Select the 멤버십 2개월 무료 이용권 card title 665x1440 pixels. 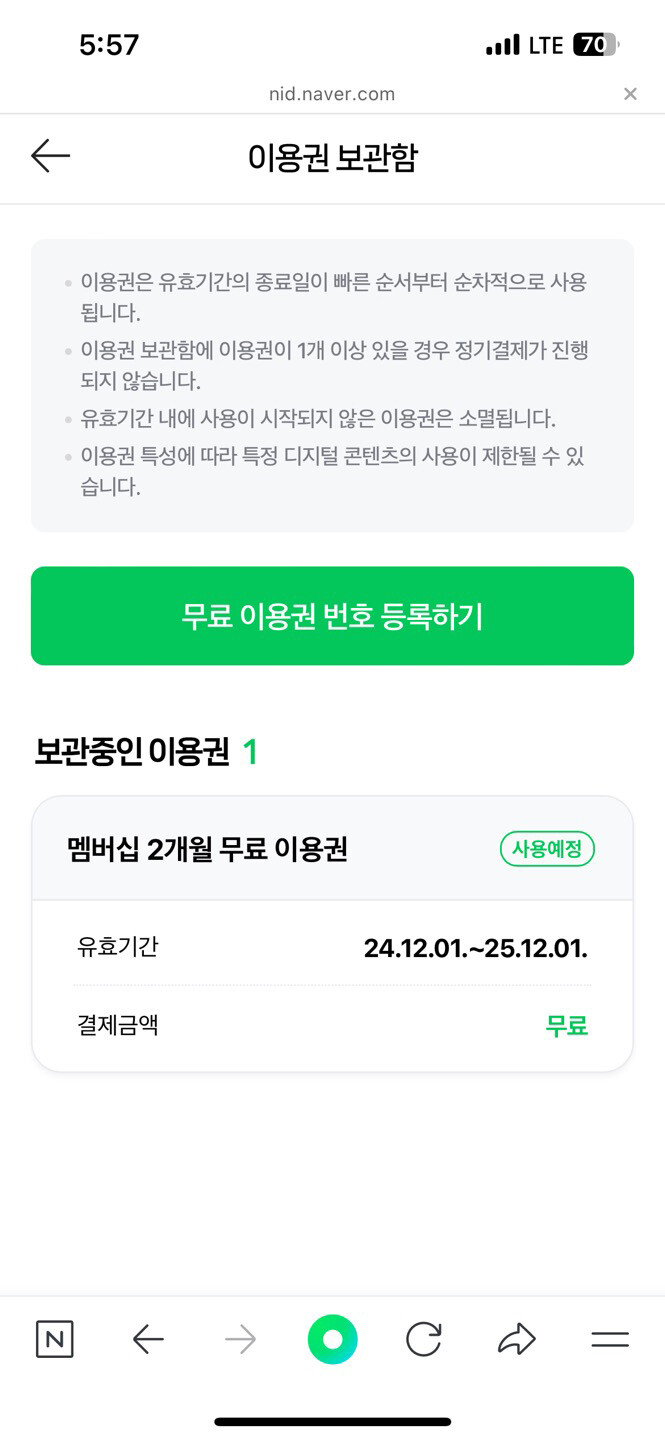tap(206, 850)
